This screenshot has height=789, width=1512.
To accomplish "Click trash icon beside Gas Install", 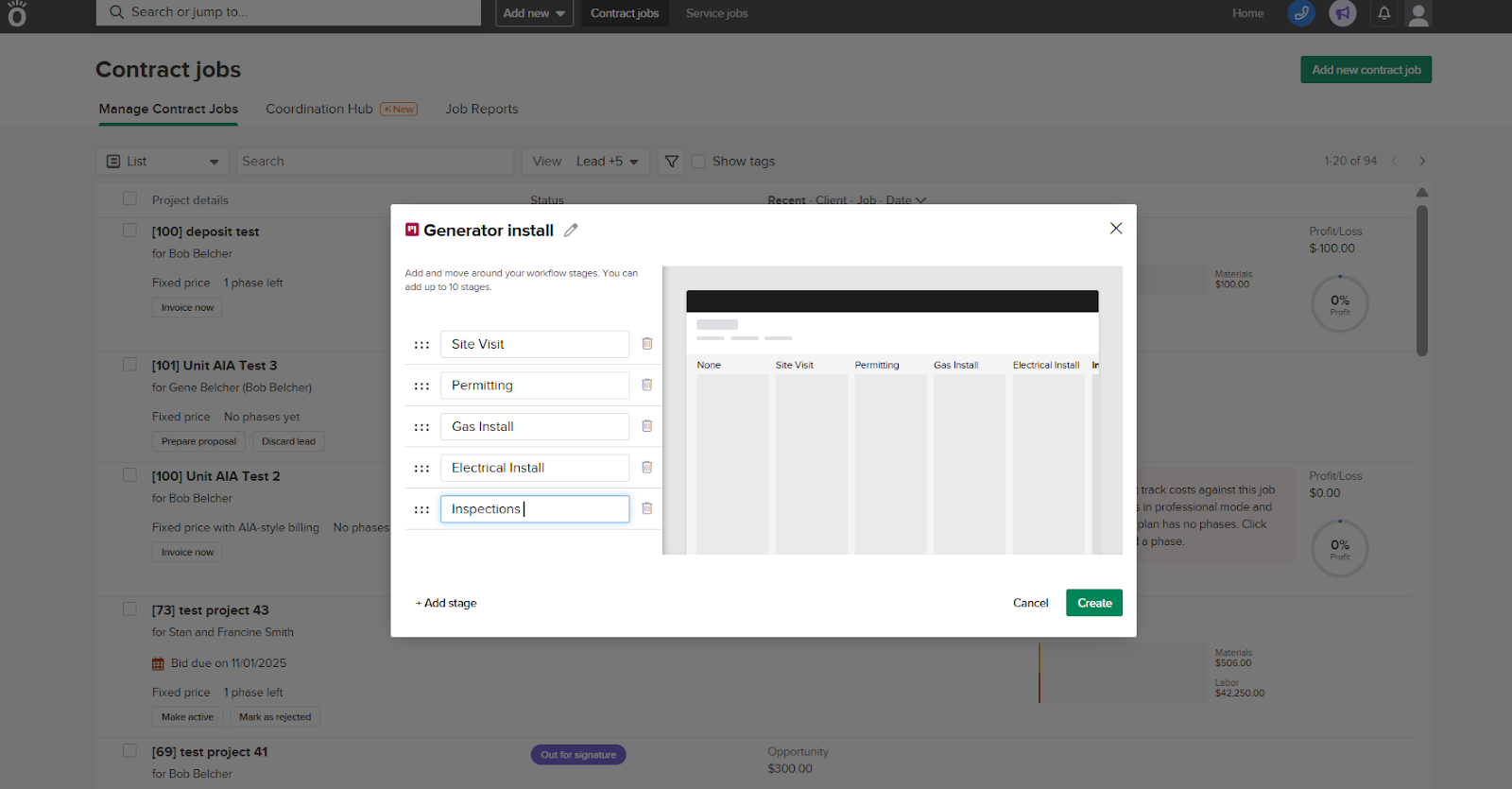I will (x=647, y=426).
